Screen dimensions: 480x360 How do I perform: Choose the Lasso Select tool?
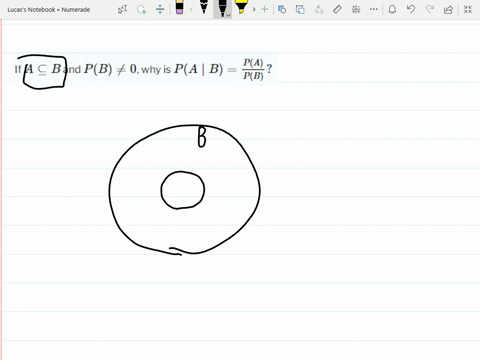pyautogui.click(x=142, y=9)
